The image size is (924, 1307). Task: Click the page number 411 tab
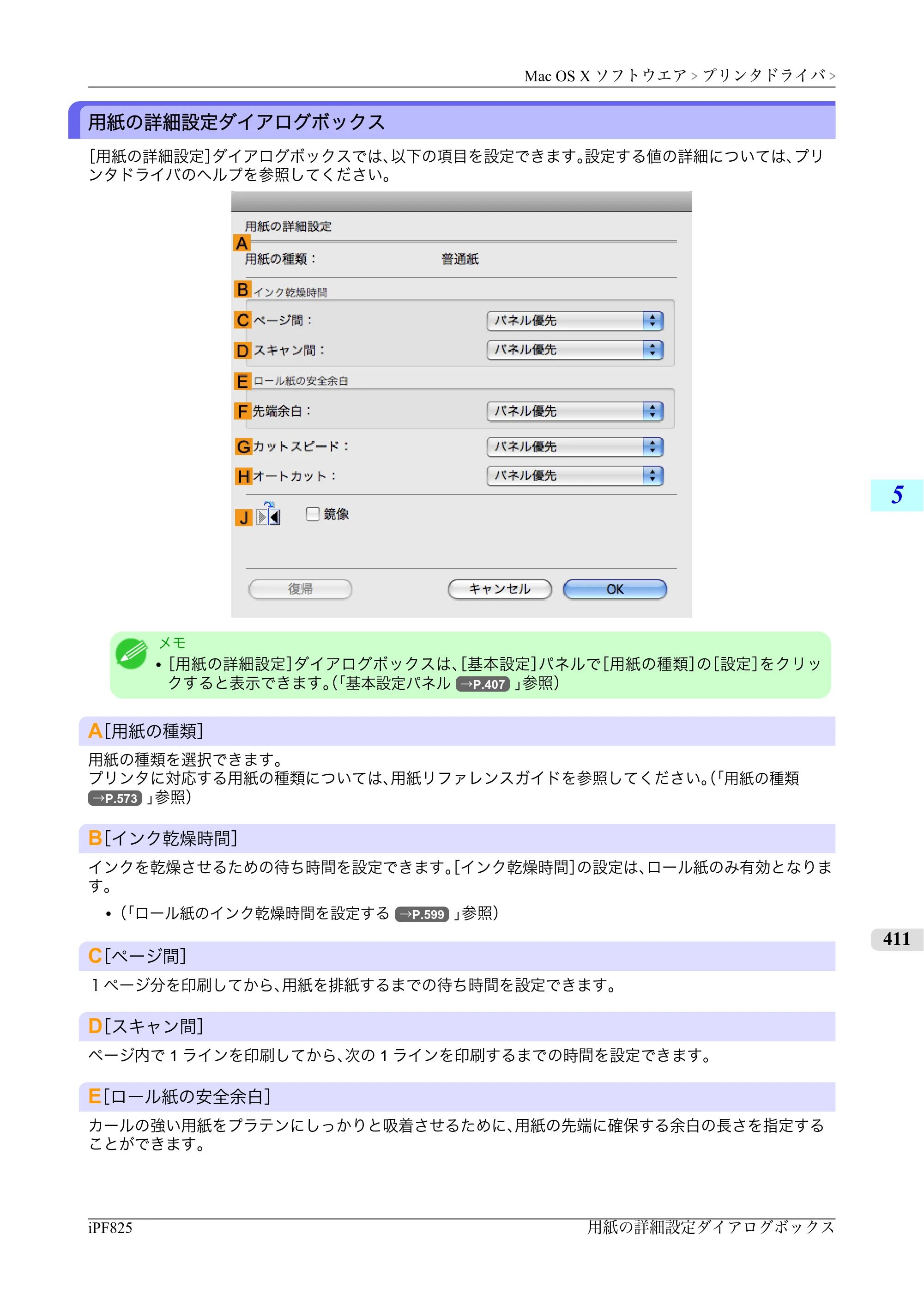[x=897, y=939]
